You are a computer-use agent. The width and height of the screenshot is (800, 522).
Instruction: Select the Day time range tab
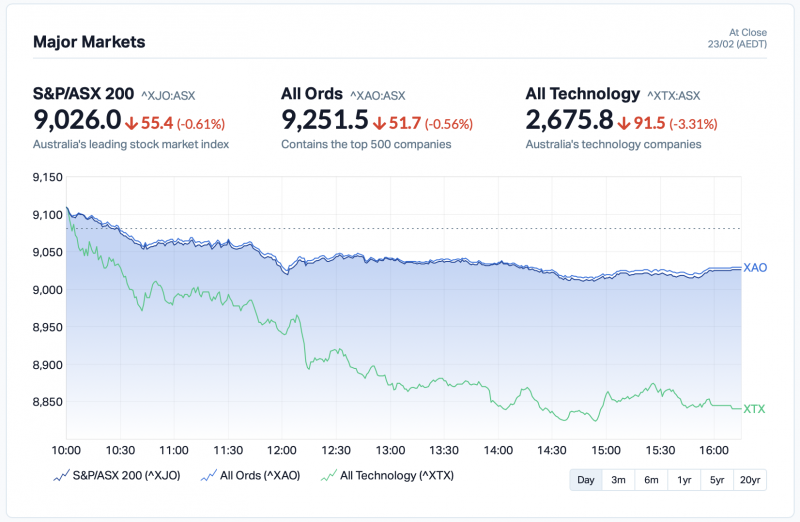[x=586, y=480]
